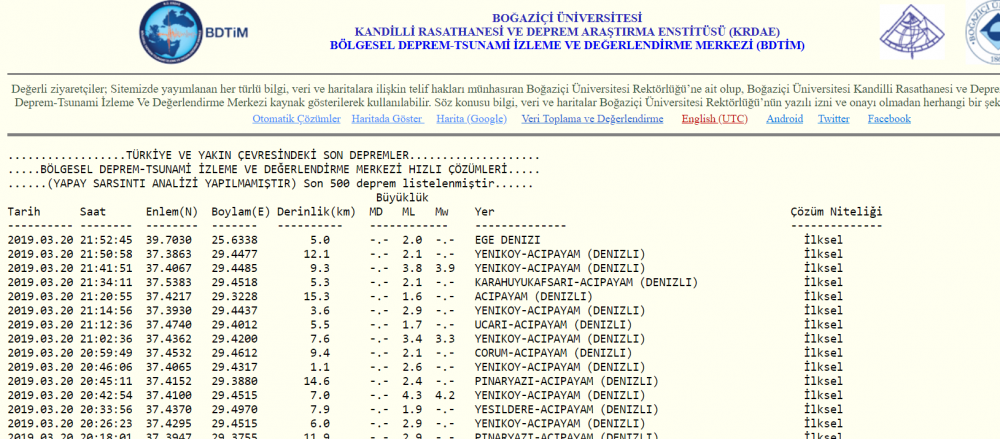Click the Büyüklük header label
Viewport: 1000px width, 439px height.
point(402,198)
